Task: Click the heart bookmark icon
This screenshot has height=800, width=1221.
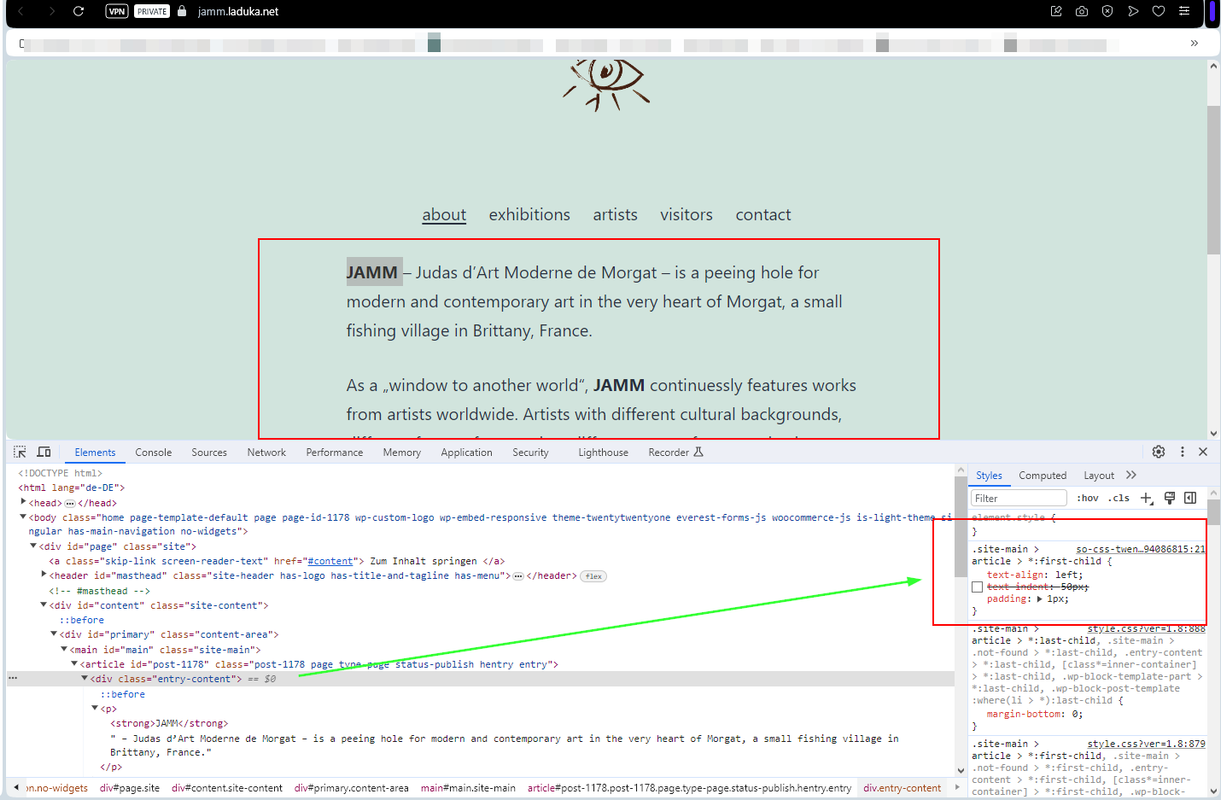Action: pos(1159,12)
